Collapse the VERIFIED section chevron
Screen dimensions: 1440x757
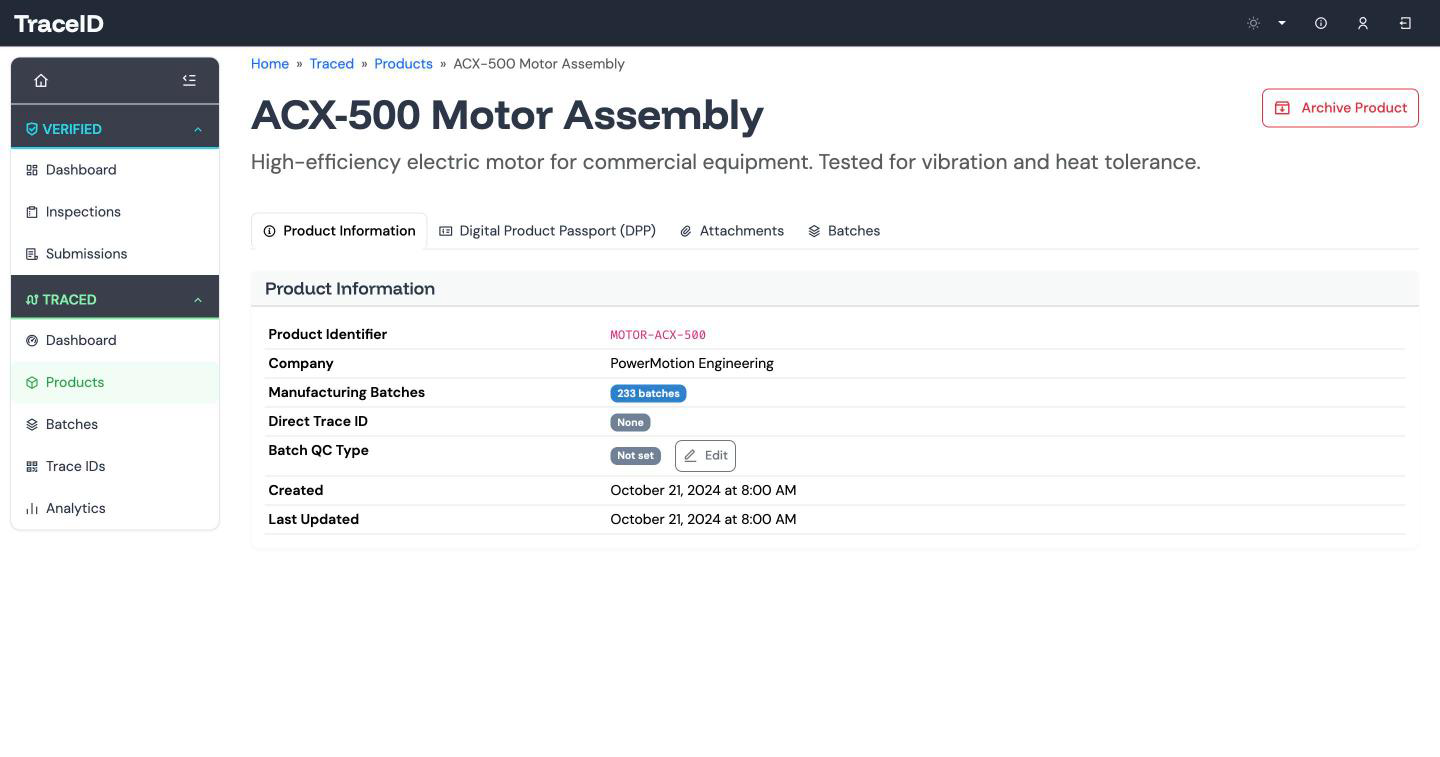coord(198,130)
